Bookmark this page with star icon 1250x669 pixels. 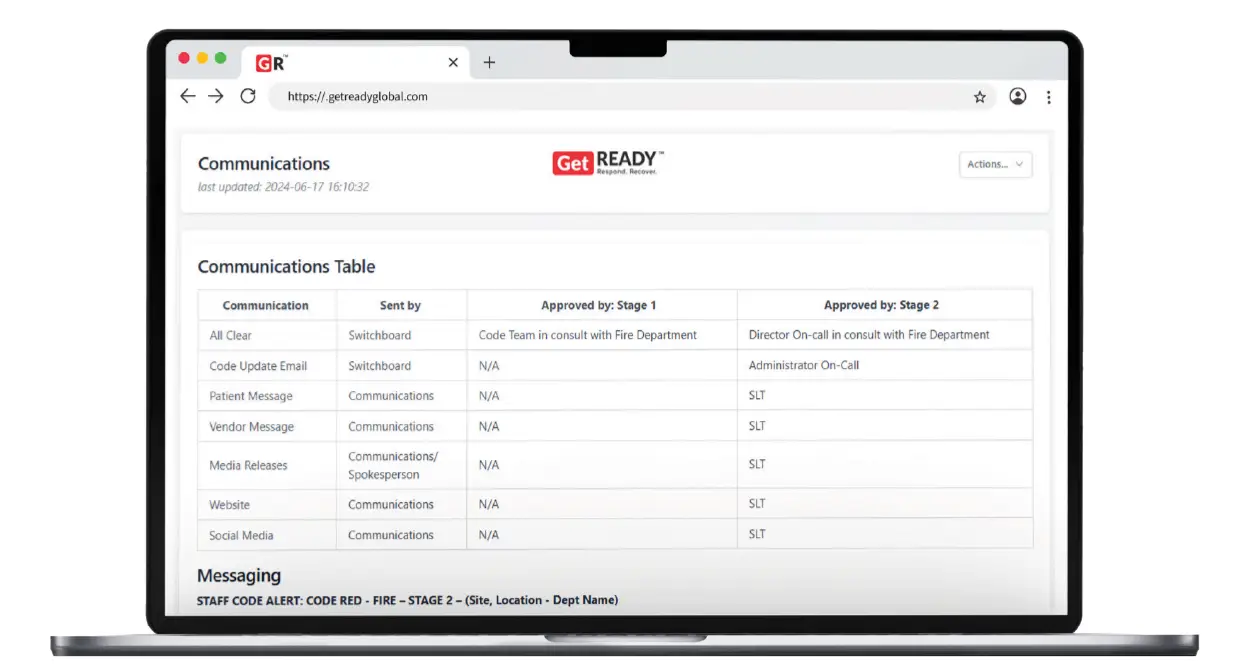pyautogui.click(x=980, y=97)
